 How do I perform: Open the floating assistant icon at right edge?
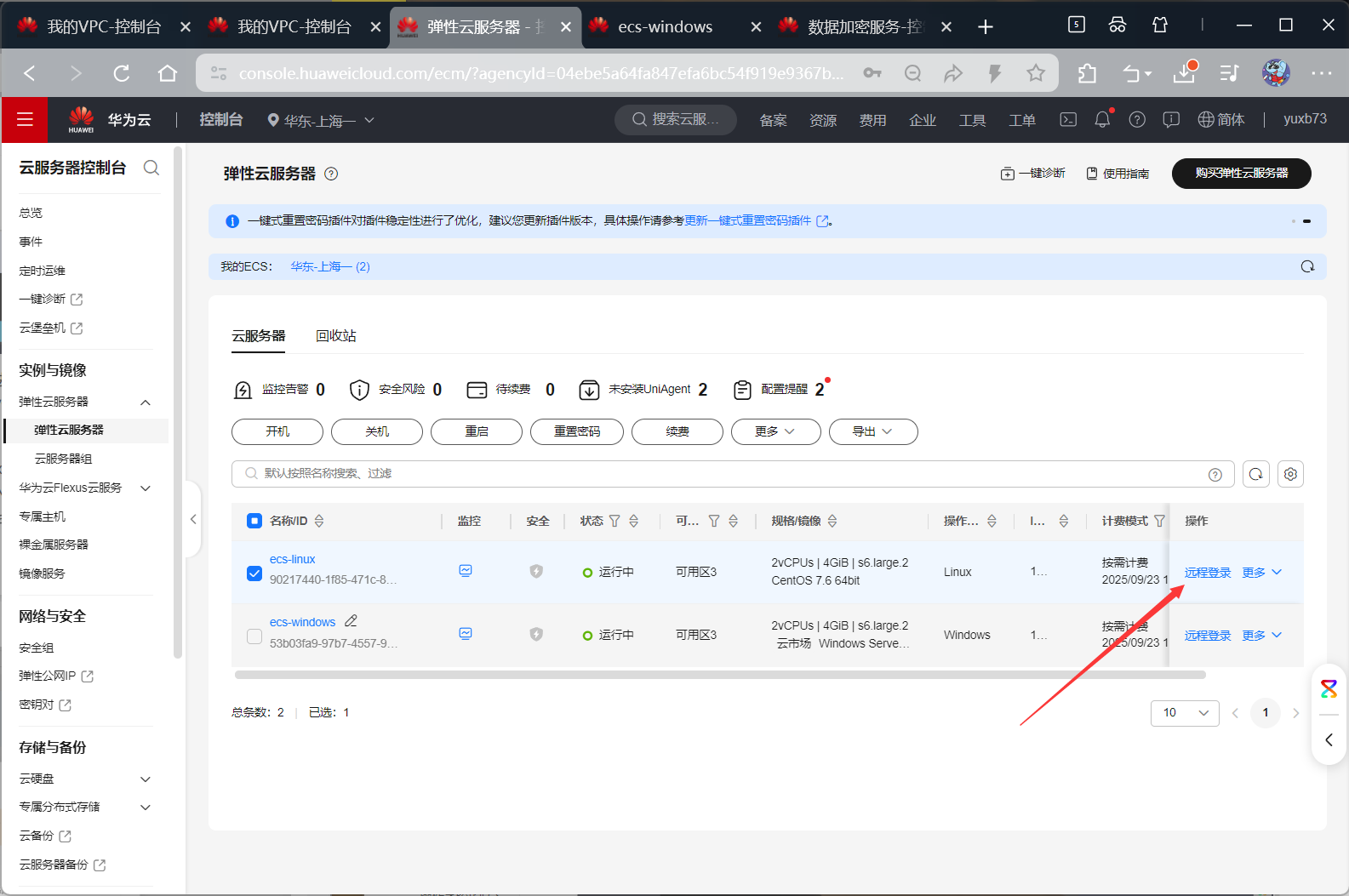coord(1329,688)
